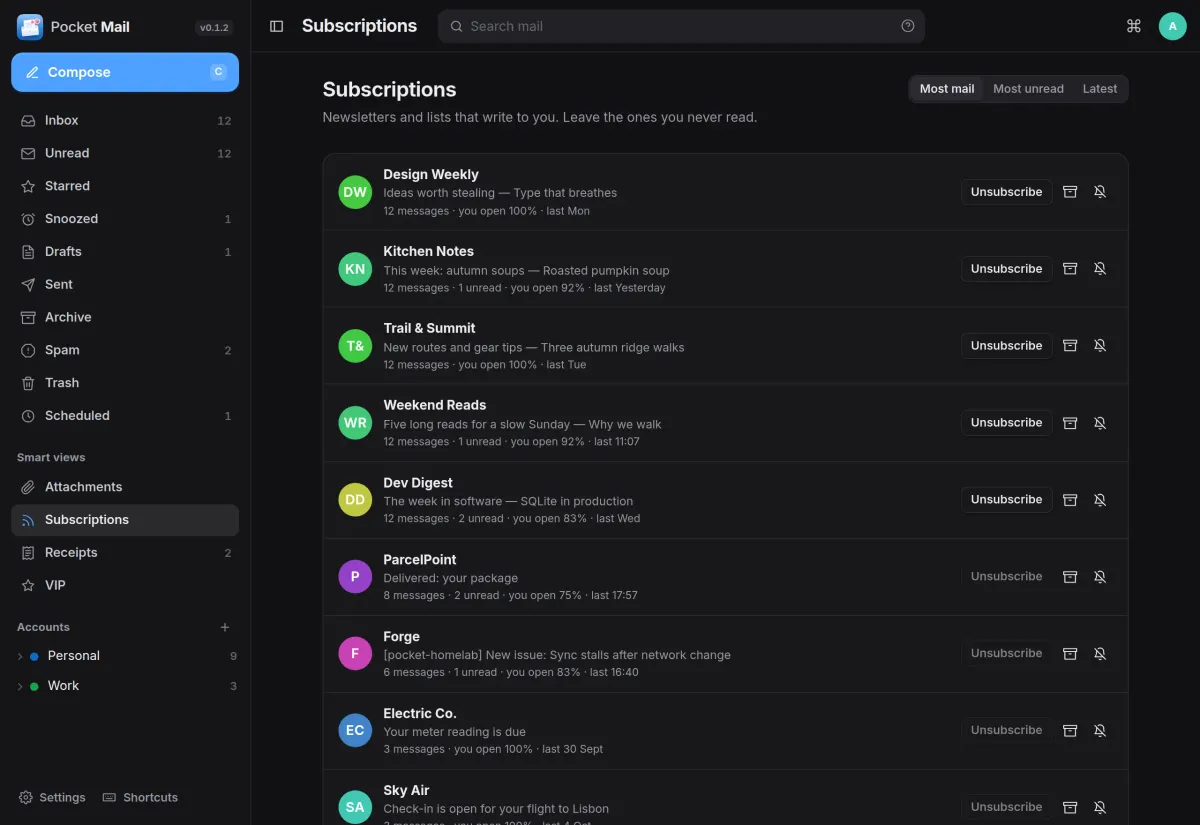This screenshot has height=825, width=1200.
Task: Open the Trash folder
Action: [x=125, y=383]
